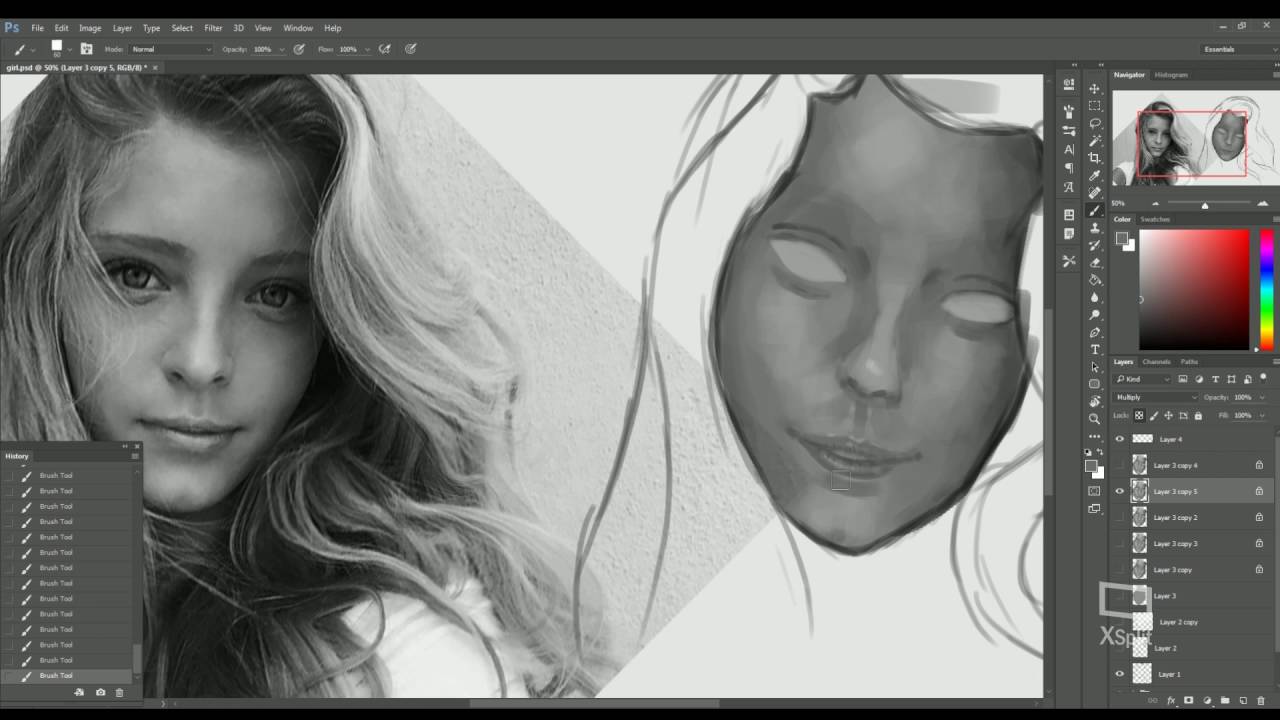Select the Healing Brush tool

1095,193
